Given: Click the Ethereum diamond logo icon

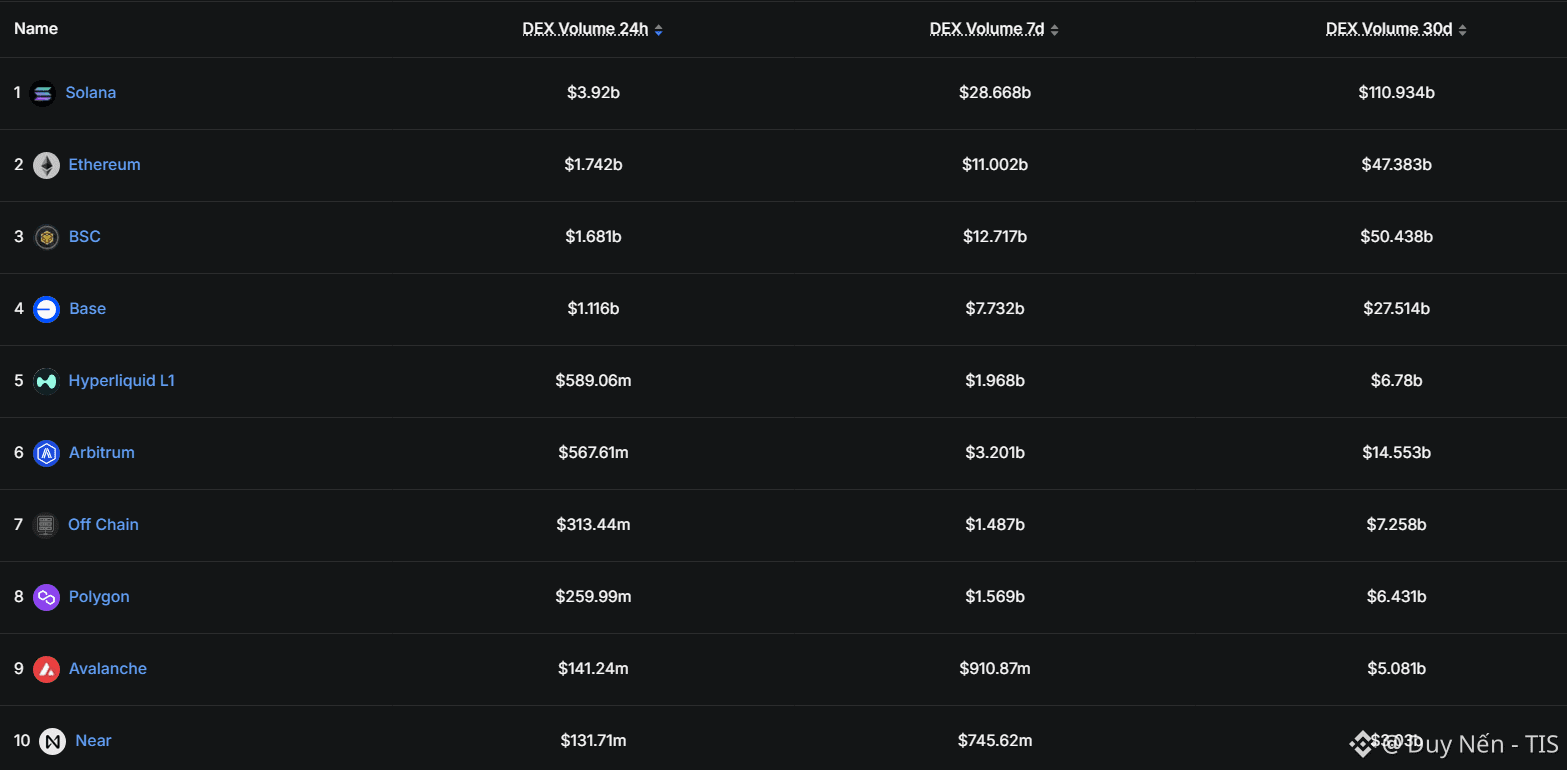Looking at the screenshot, I should click(x=46, y=165).
